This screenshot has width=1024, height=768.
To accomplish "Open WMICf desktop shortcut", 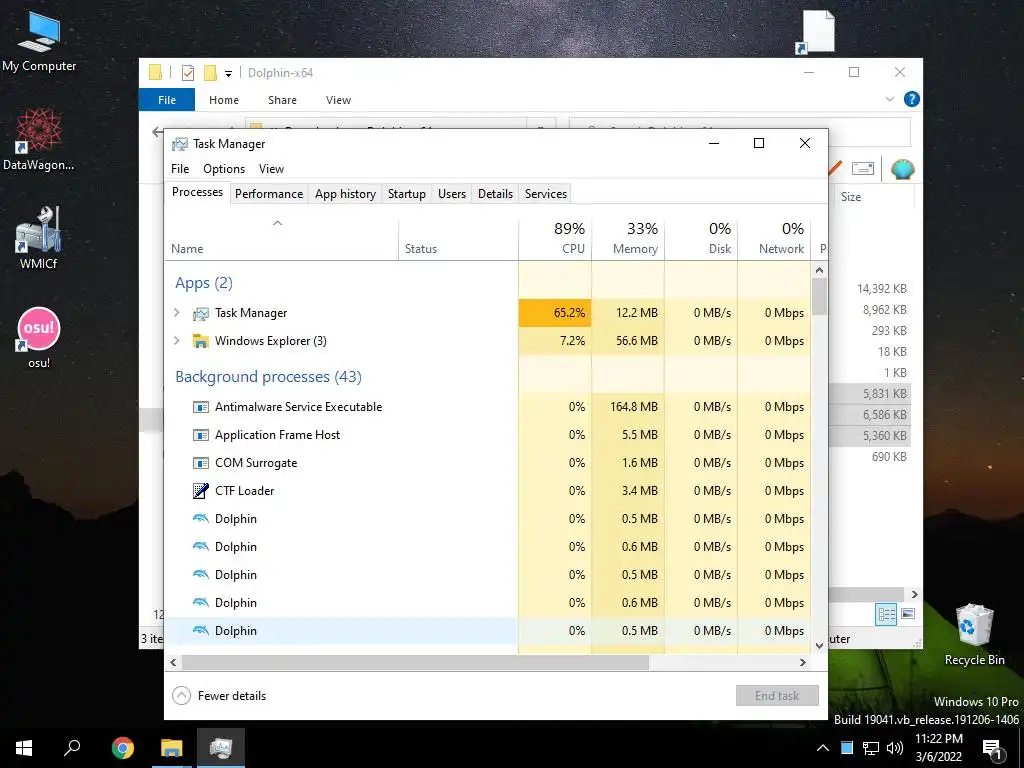I will (39, 237).
